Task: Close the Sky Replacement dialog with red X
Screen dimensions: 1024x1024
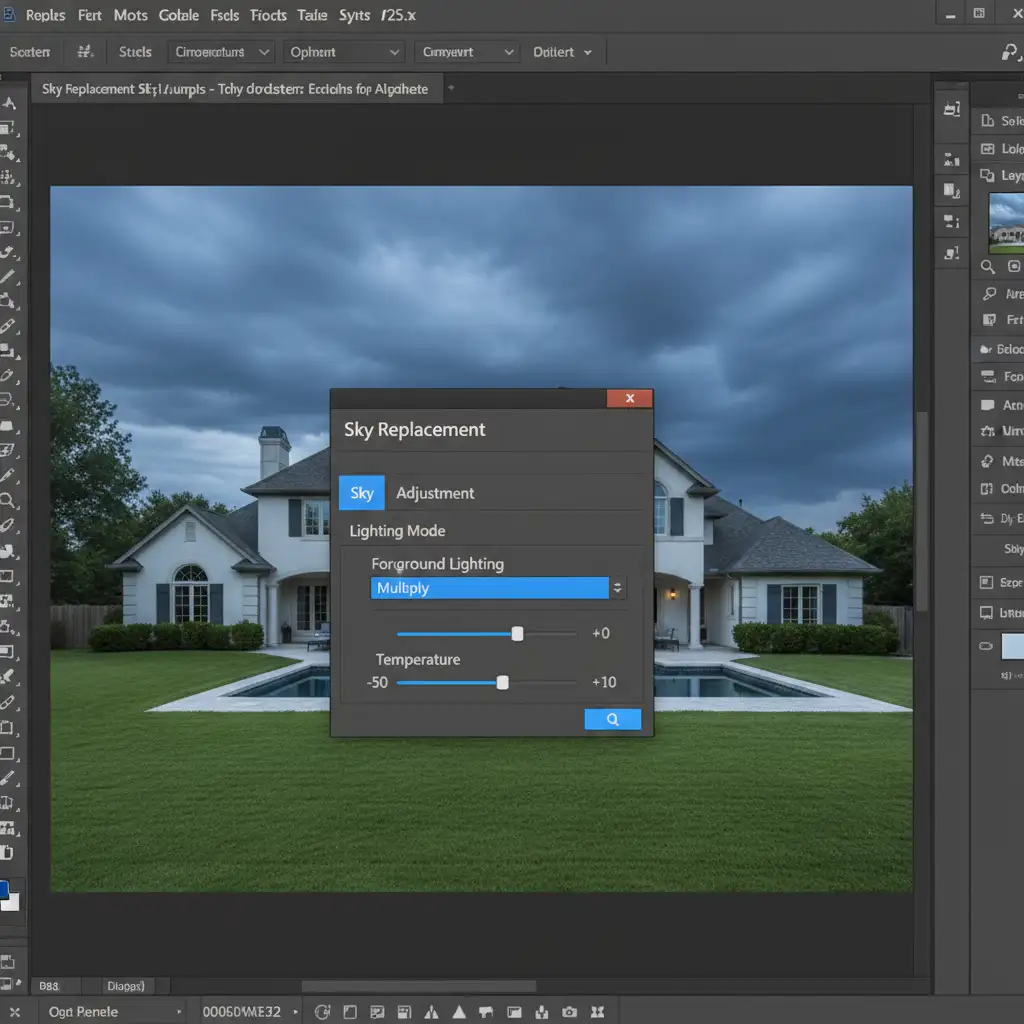Action: 629,398
